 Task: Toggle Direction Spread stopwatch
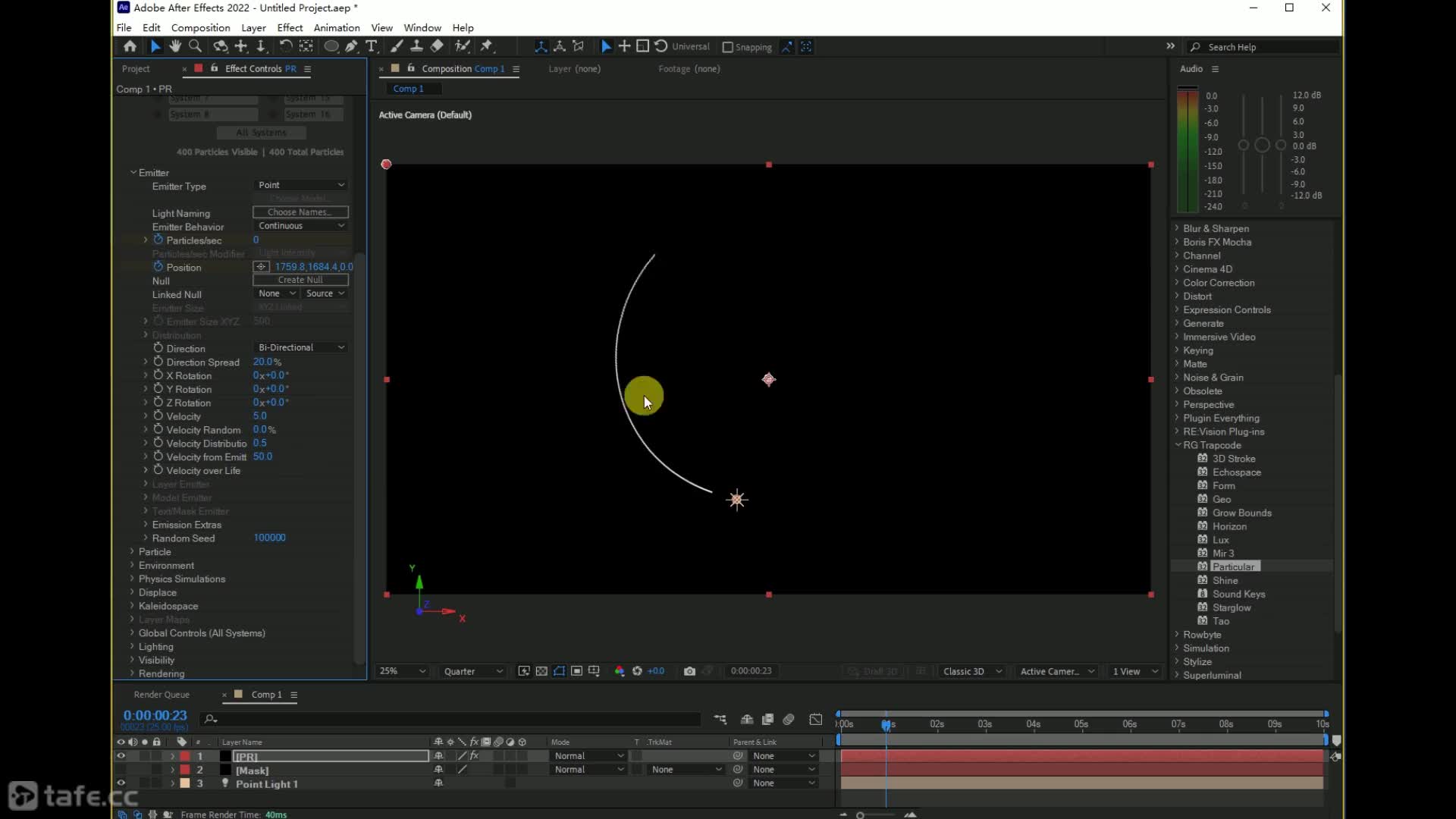158,362
